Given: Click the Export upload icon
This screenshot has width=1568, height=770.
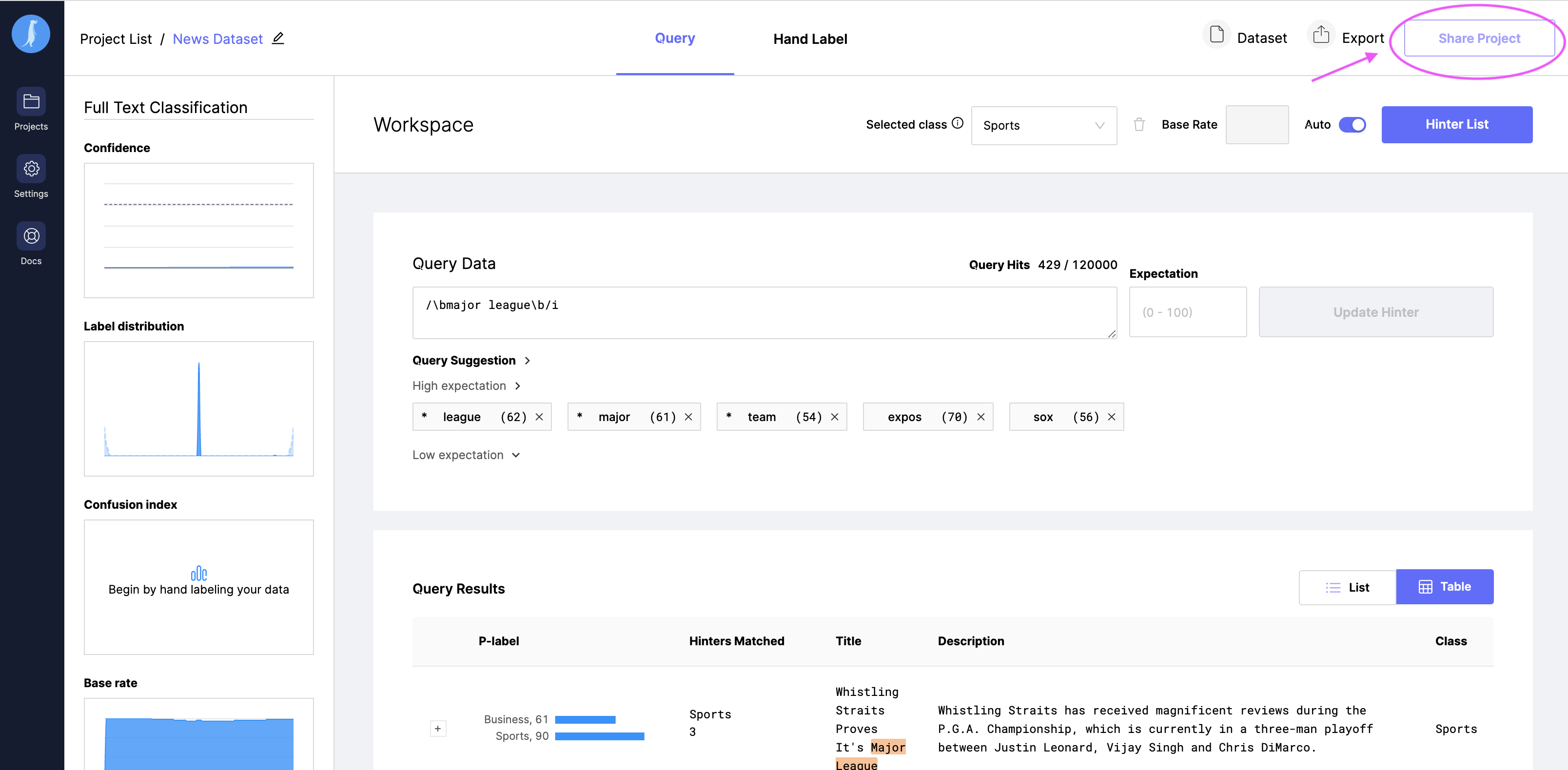Looking at the screenshot, I should (x=1320, y=35).
